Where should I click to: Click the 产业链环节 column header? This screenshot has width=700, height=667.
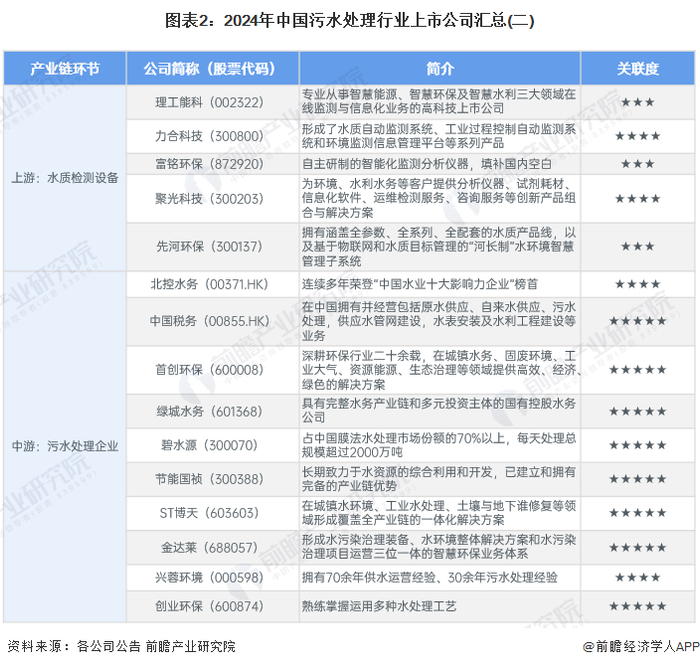pos(65,68)
